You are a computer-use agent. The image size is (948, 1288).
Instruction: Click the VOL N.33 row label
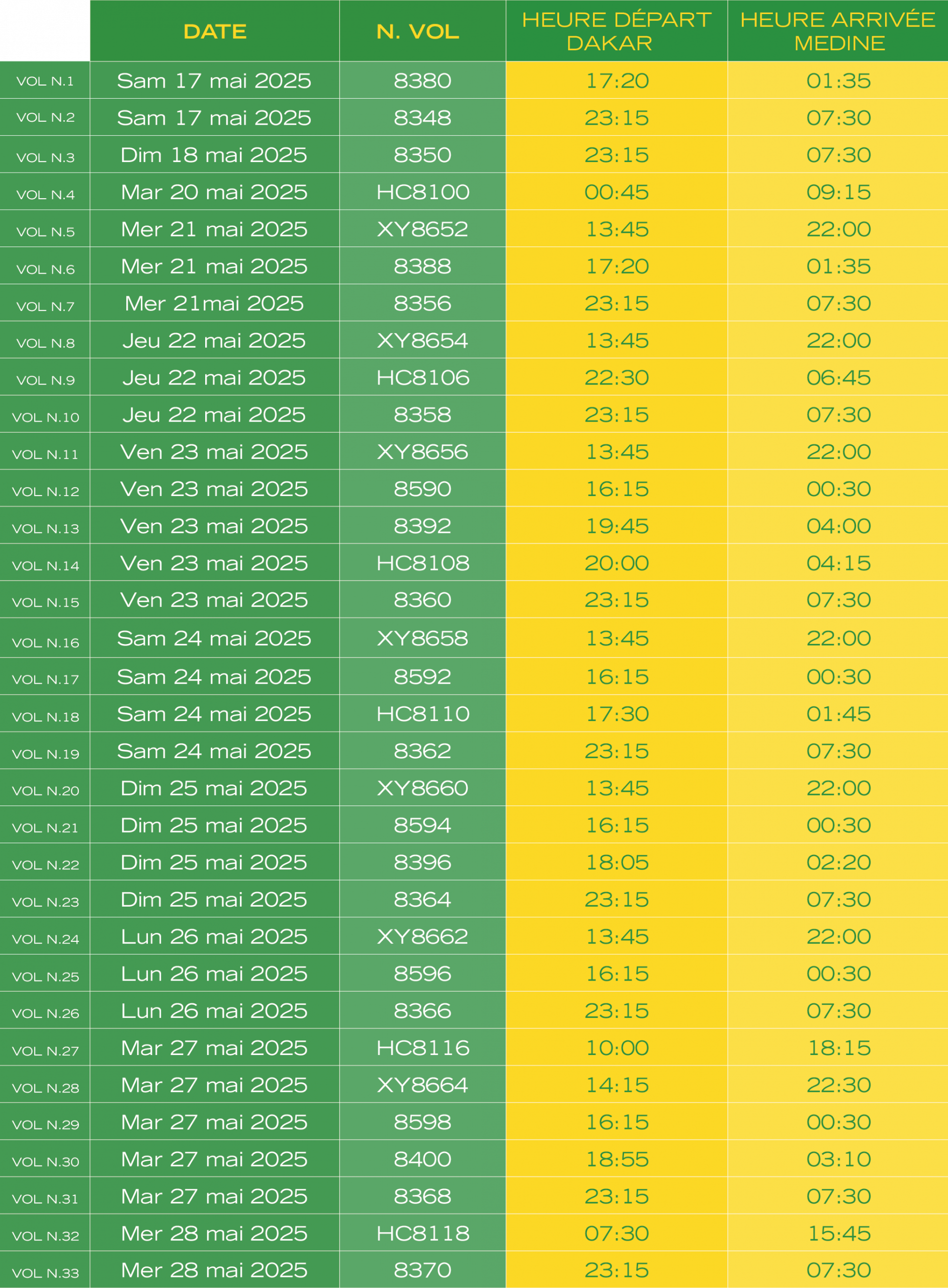[45, 1273]
